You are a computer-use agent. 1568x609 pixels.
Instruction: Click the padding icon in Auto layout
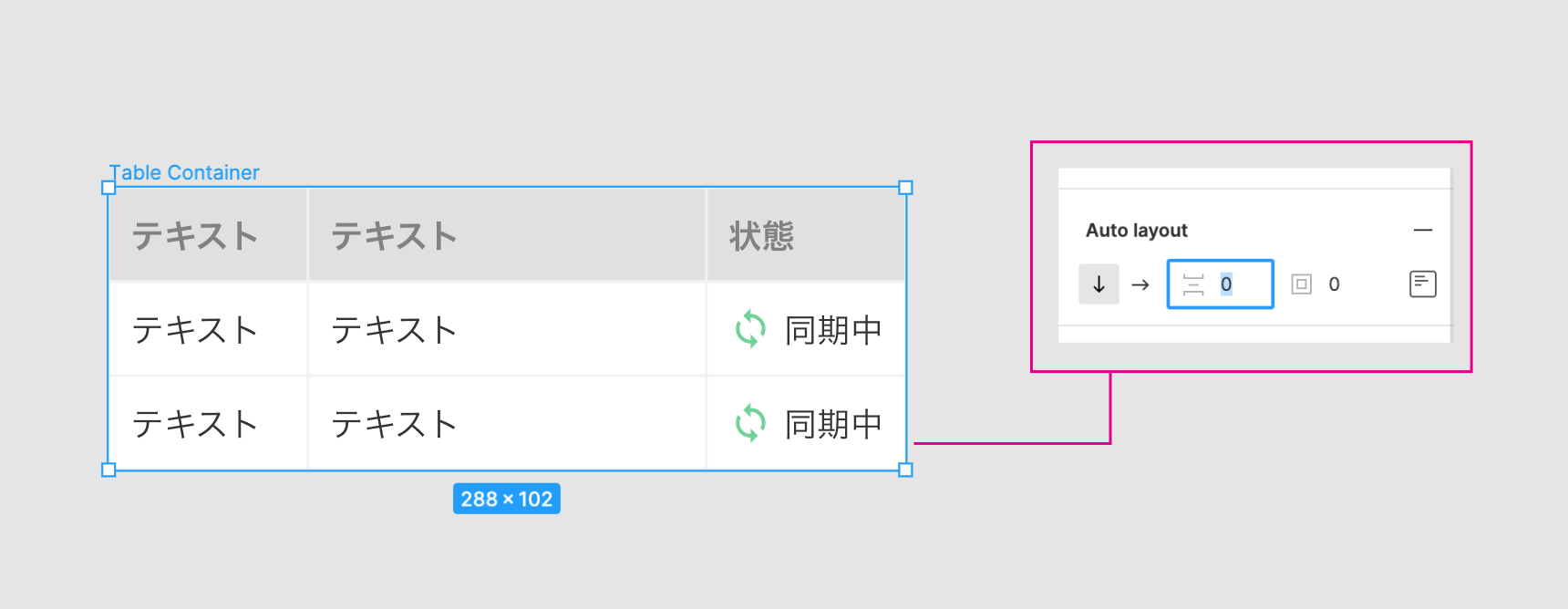1301,284
